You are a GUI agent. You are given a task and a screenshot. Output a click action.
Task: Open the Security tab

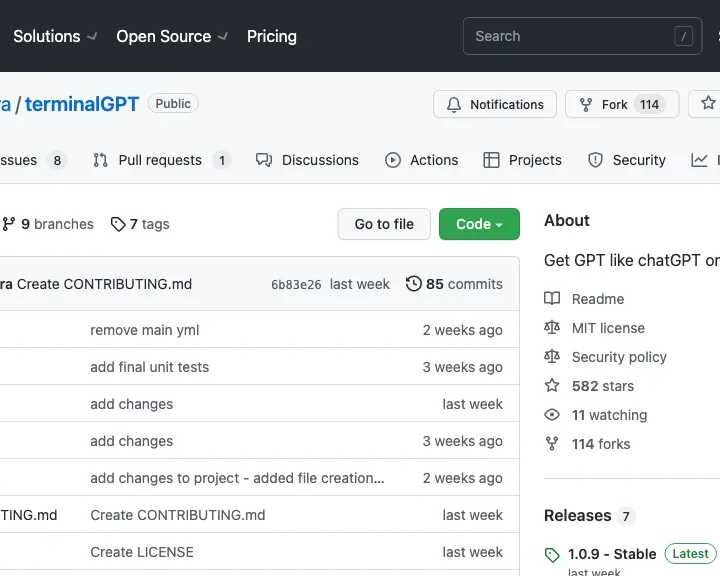coord(627,160)
